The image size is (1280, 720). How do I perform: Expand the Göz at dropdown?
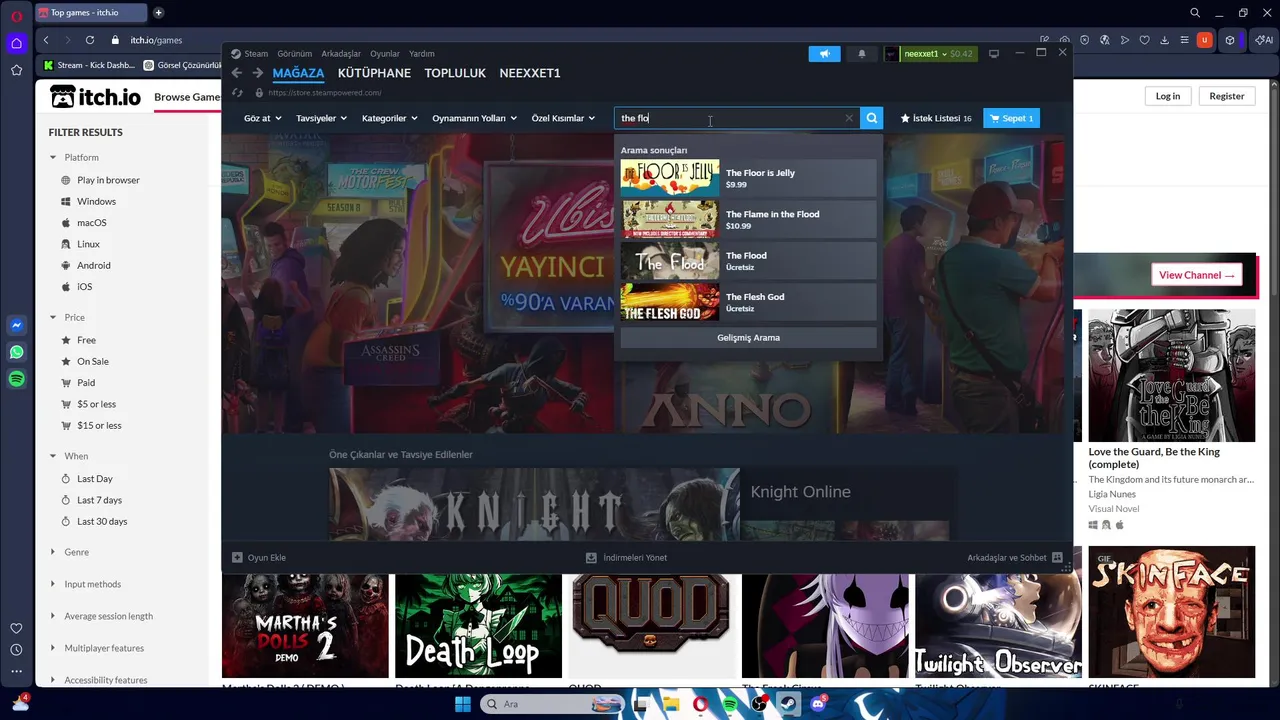[x=263, y=118]
